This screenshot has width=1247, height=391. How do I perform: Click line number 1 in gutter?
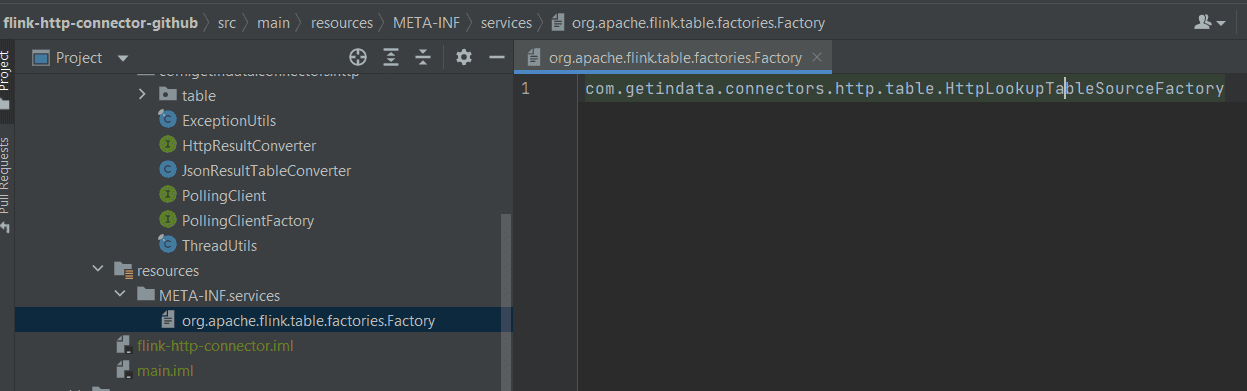pos(525,89)
